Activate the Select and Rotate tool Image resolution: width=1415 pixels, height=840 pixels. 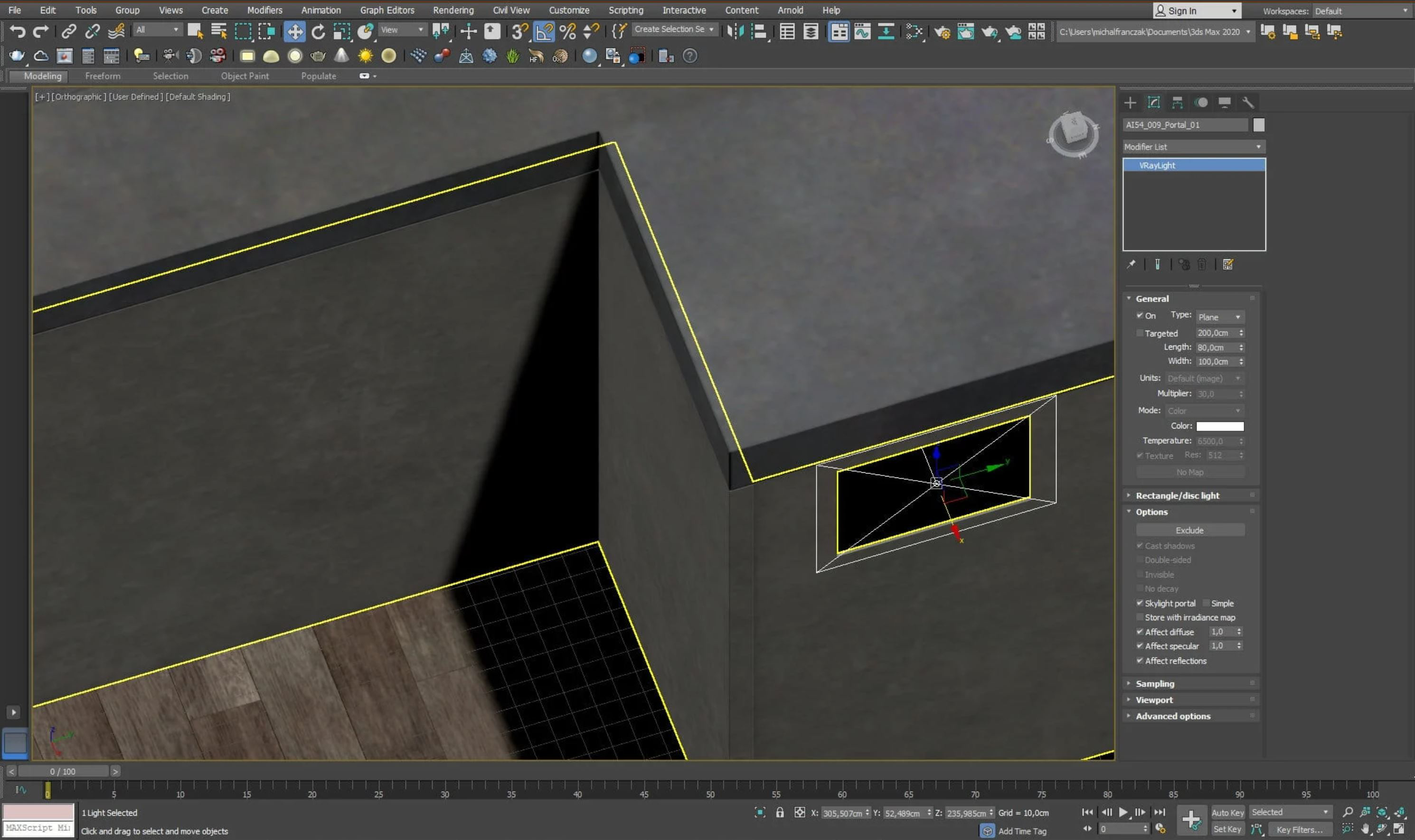[x=318, y=31]
